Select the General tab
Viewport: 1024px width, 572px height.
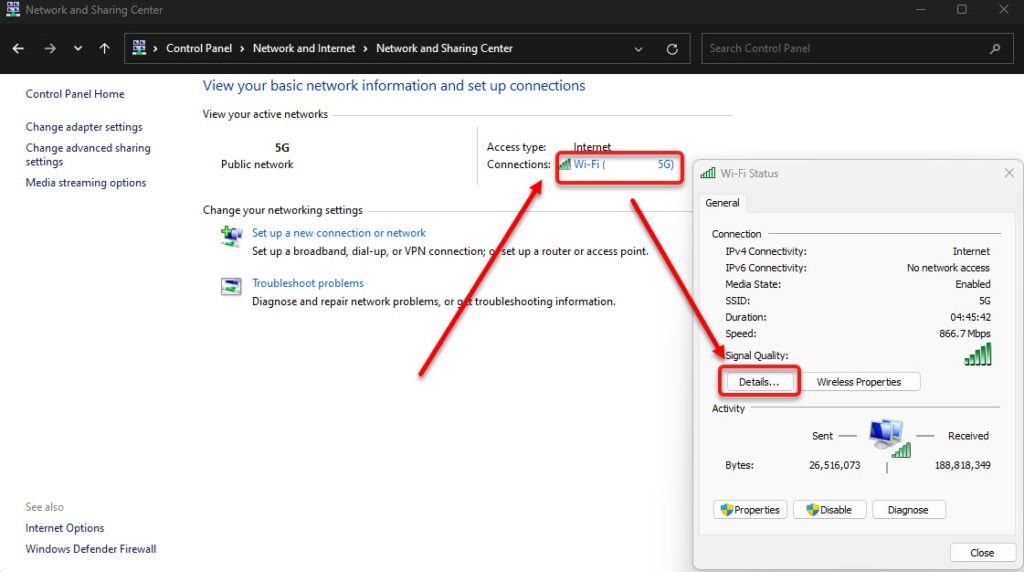(x=722, y=203)
